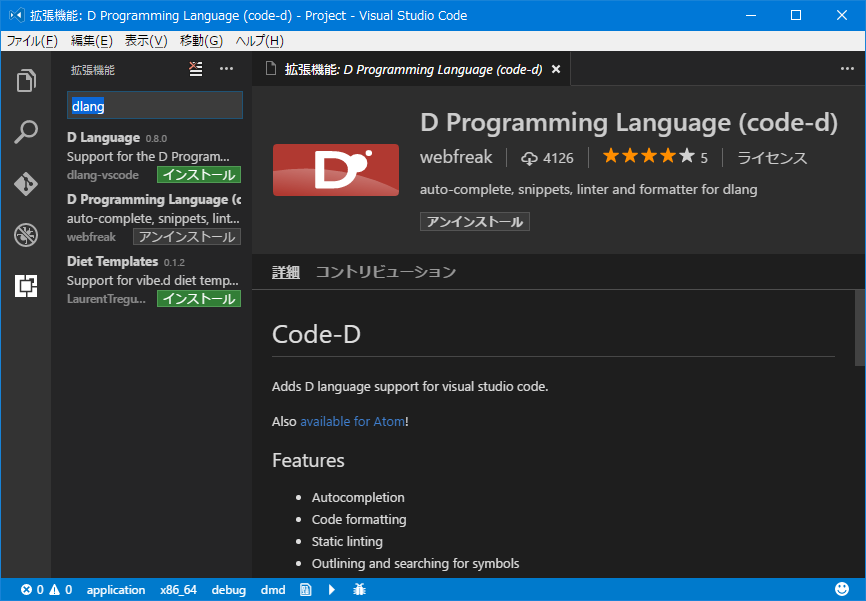The height and width of the screenshot is (601, 866).
Task: Click the download count cloud icon
Action: [529, 159]
